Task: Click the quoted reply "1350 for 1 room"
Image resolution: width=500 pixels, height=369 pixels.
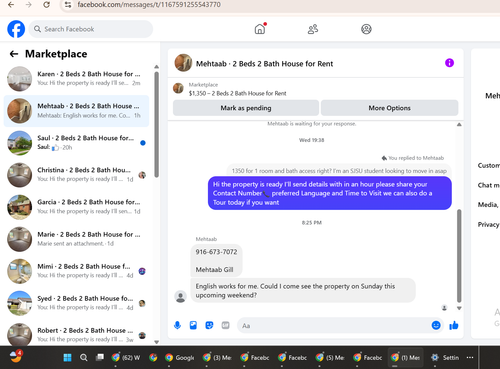Action: 339,170
